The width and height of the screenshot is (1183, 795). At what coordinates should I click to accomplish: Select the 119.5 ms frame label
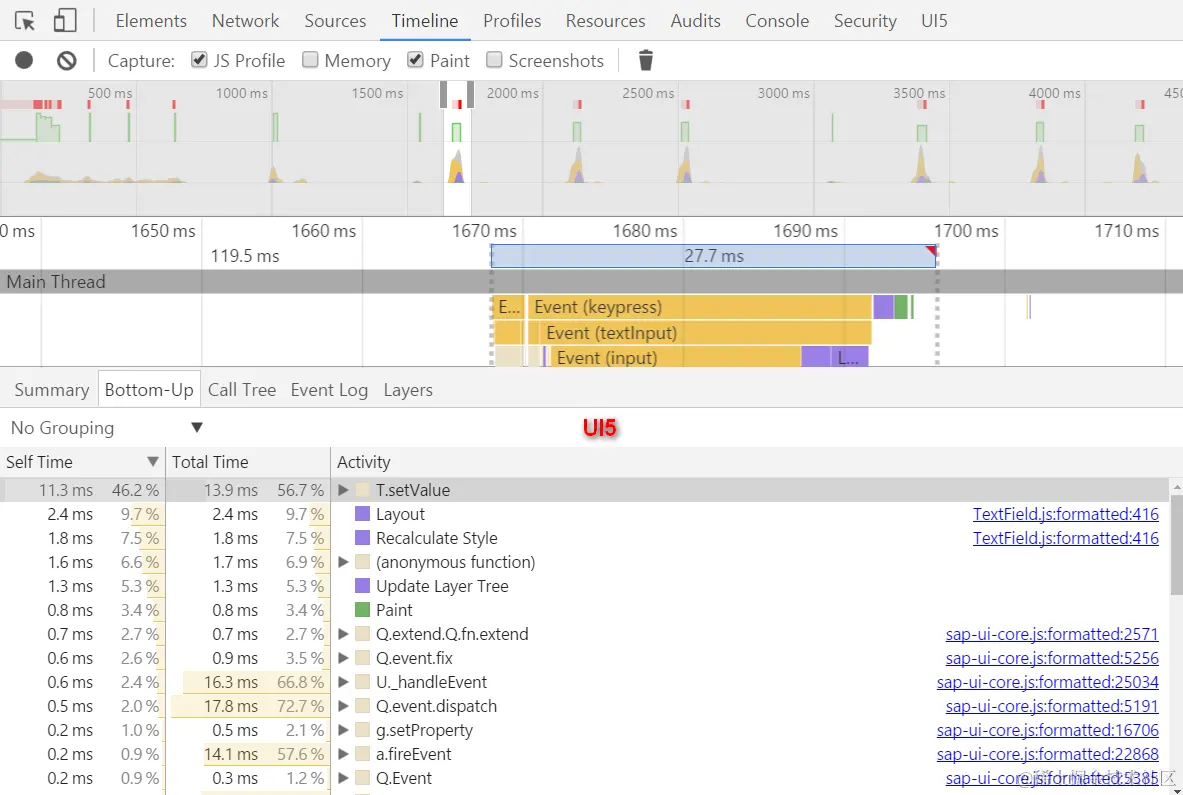[245, 256]
